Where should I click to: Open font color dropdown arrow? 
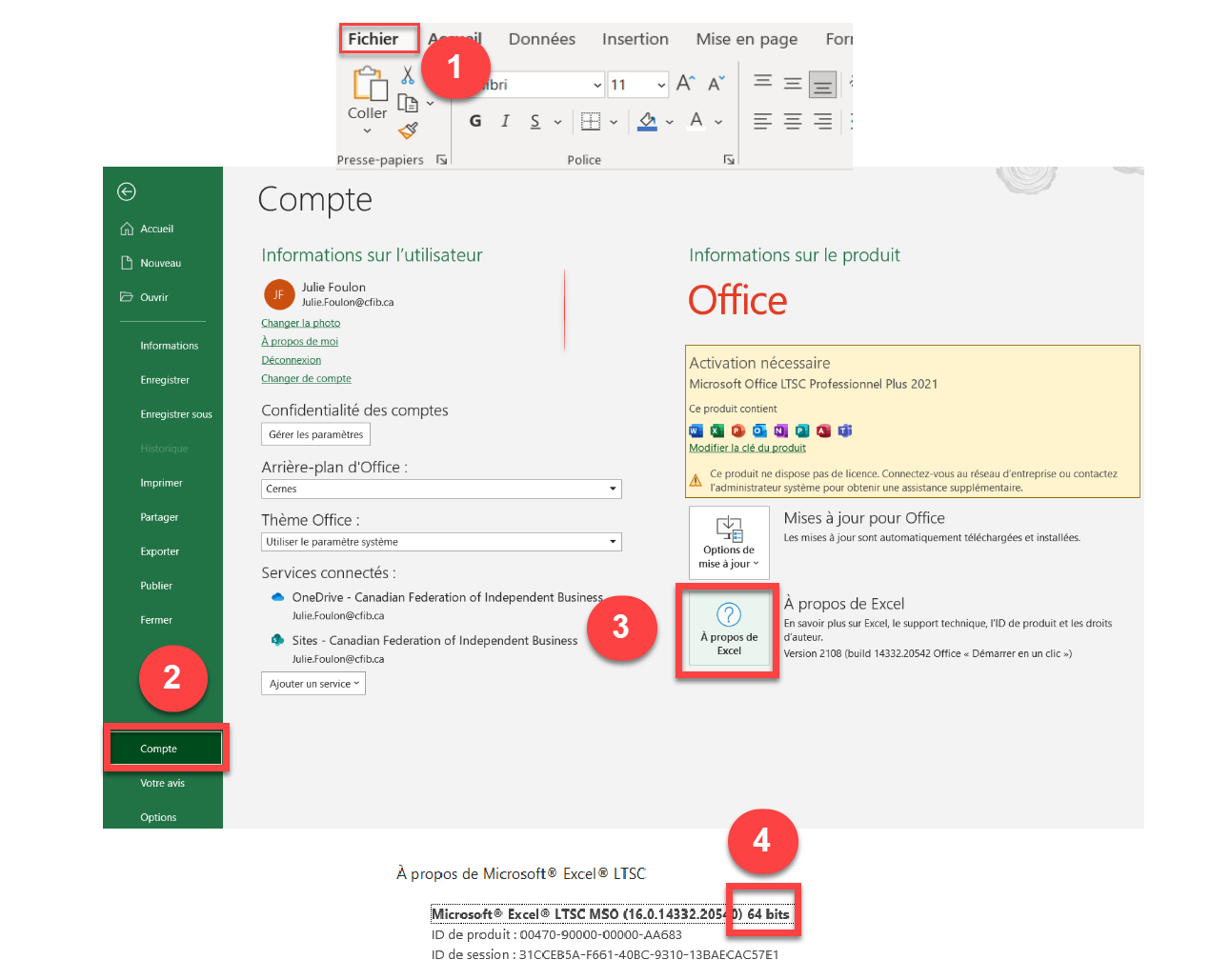tap(718, 122)
